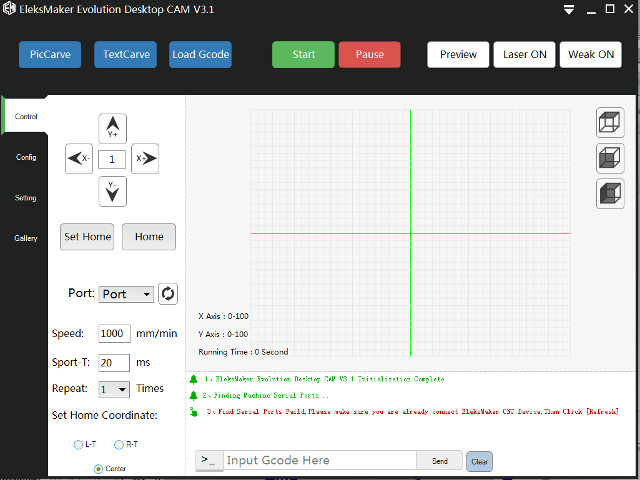The image size is (640, 480).
Task: Click the red serial ports failed message
Action: pos(412,411)
